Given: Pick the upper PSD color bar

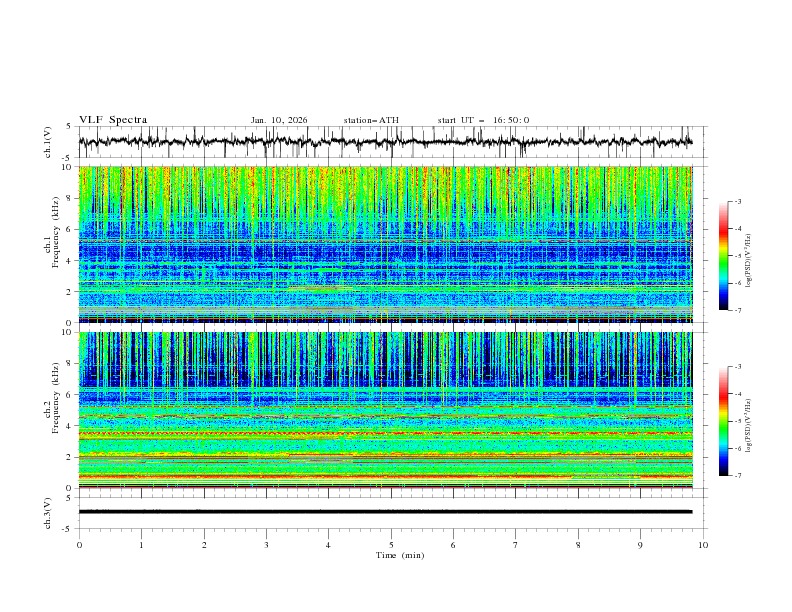Looking at the screenshot, I should coord(724,256).
